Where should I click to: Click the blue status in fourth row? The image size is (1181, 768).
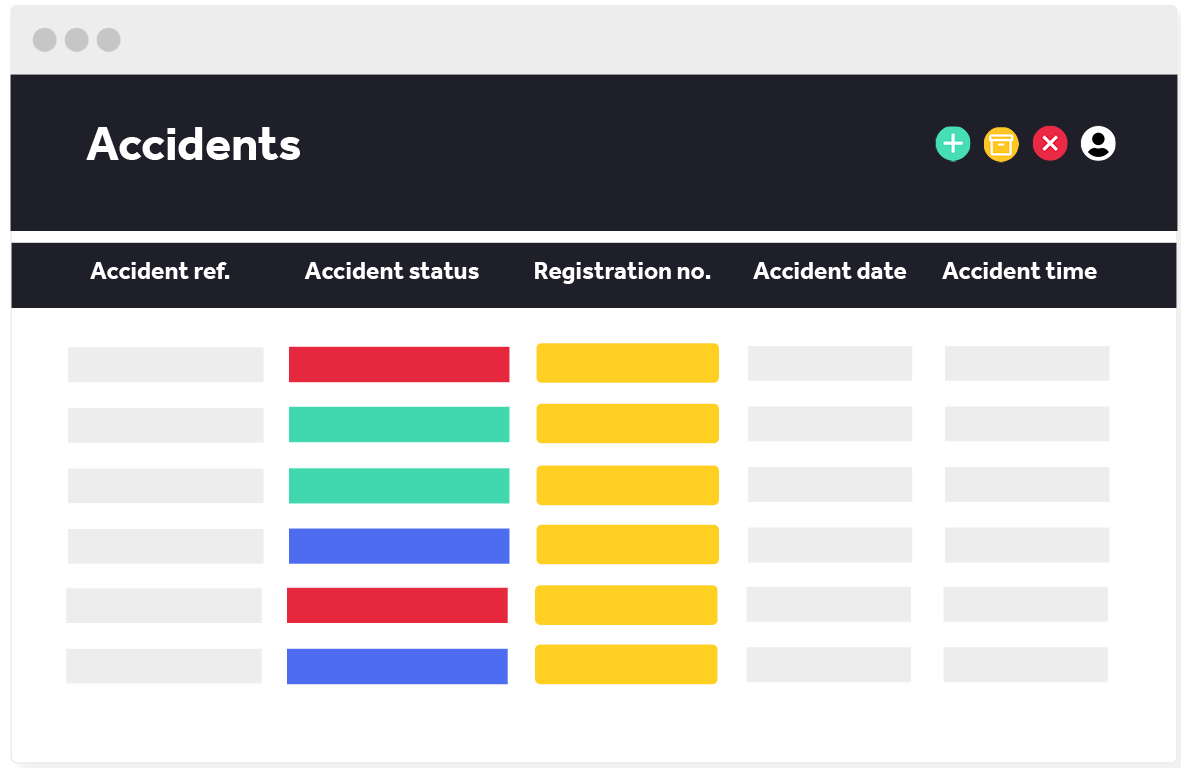tap(399, 546)
